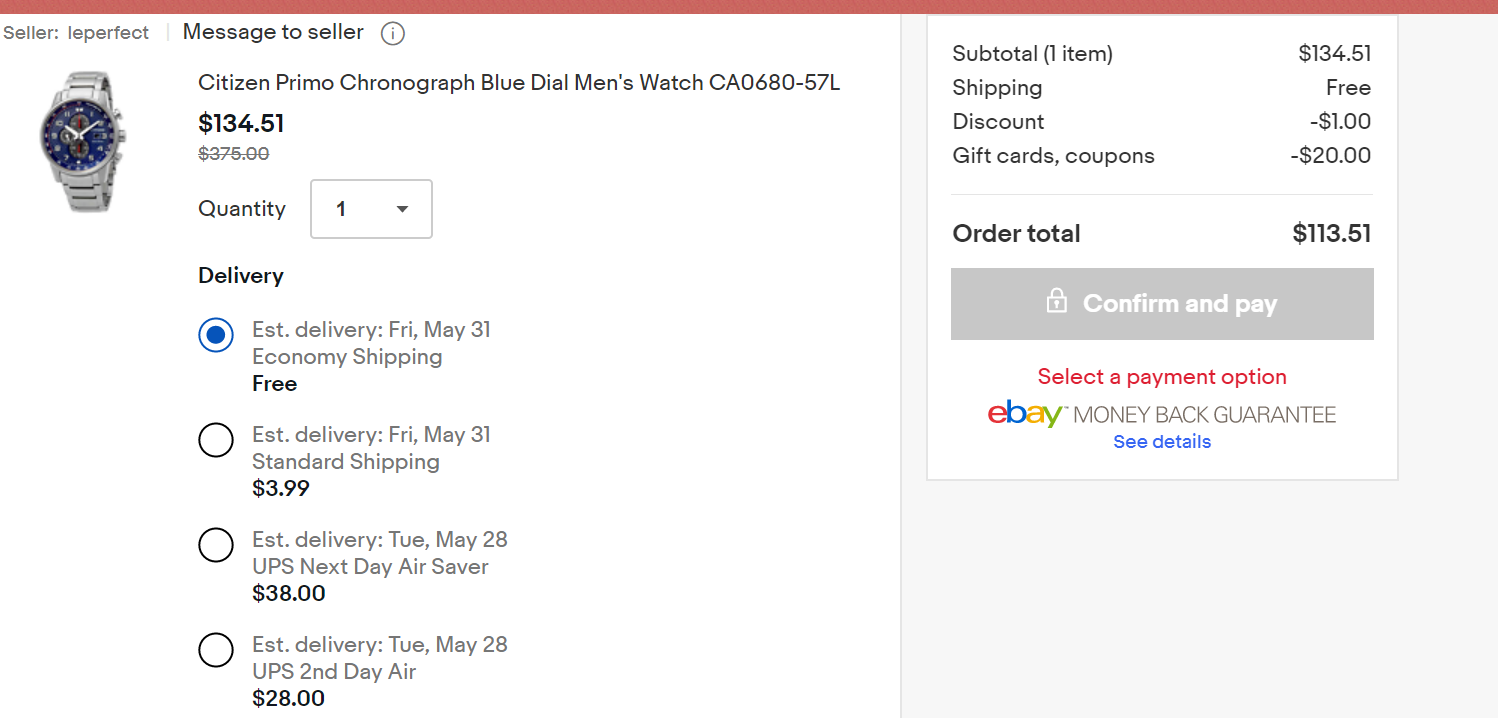Open the Quantity dropdown

click(372, 209)
